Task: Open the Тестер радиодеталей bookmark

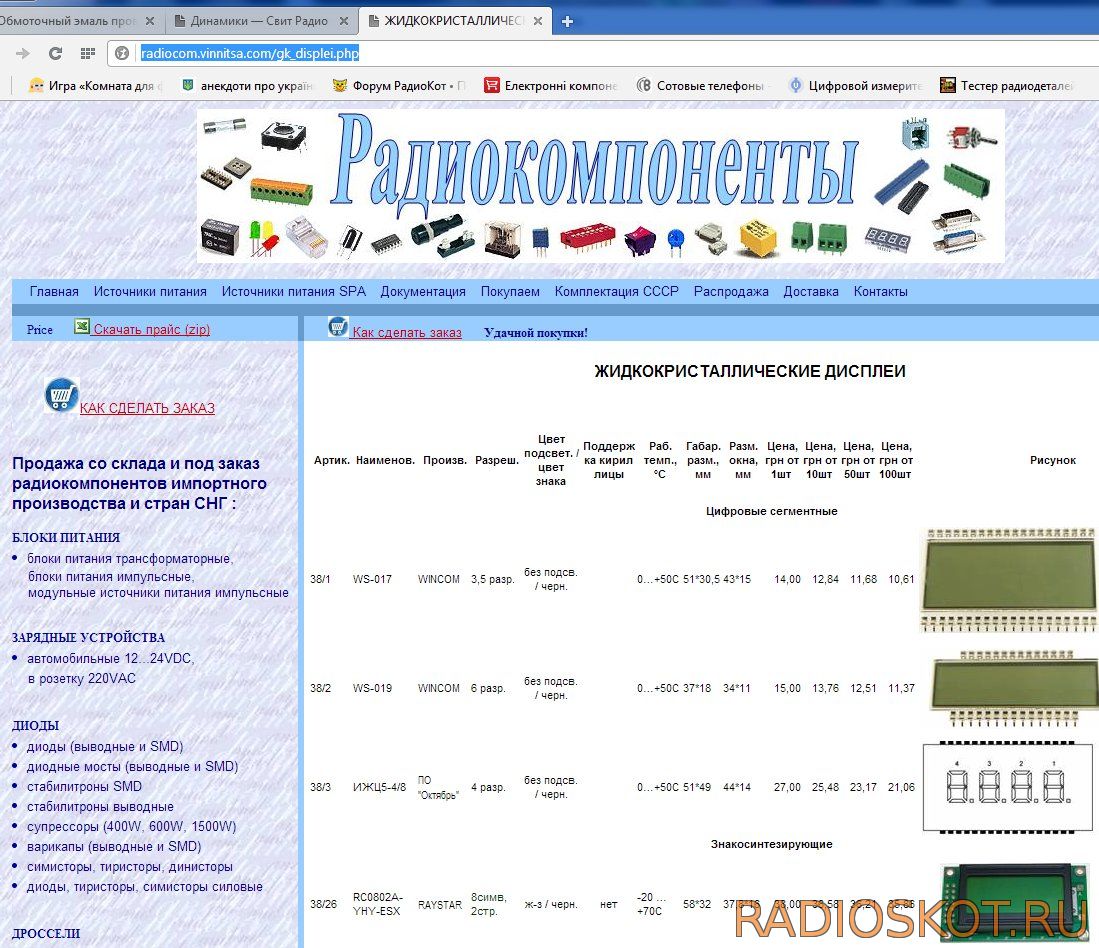Action: (1006, 85)
